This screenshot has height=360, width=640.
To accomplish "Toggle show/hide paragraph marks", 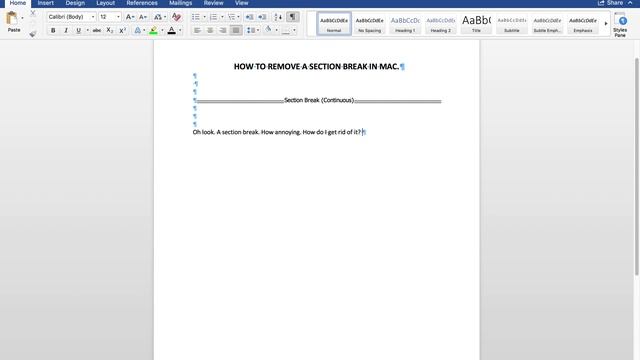I will pos(292,17).
